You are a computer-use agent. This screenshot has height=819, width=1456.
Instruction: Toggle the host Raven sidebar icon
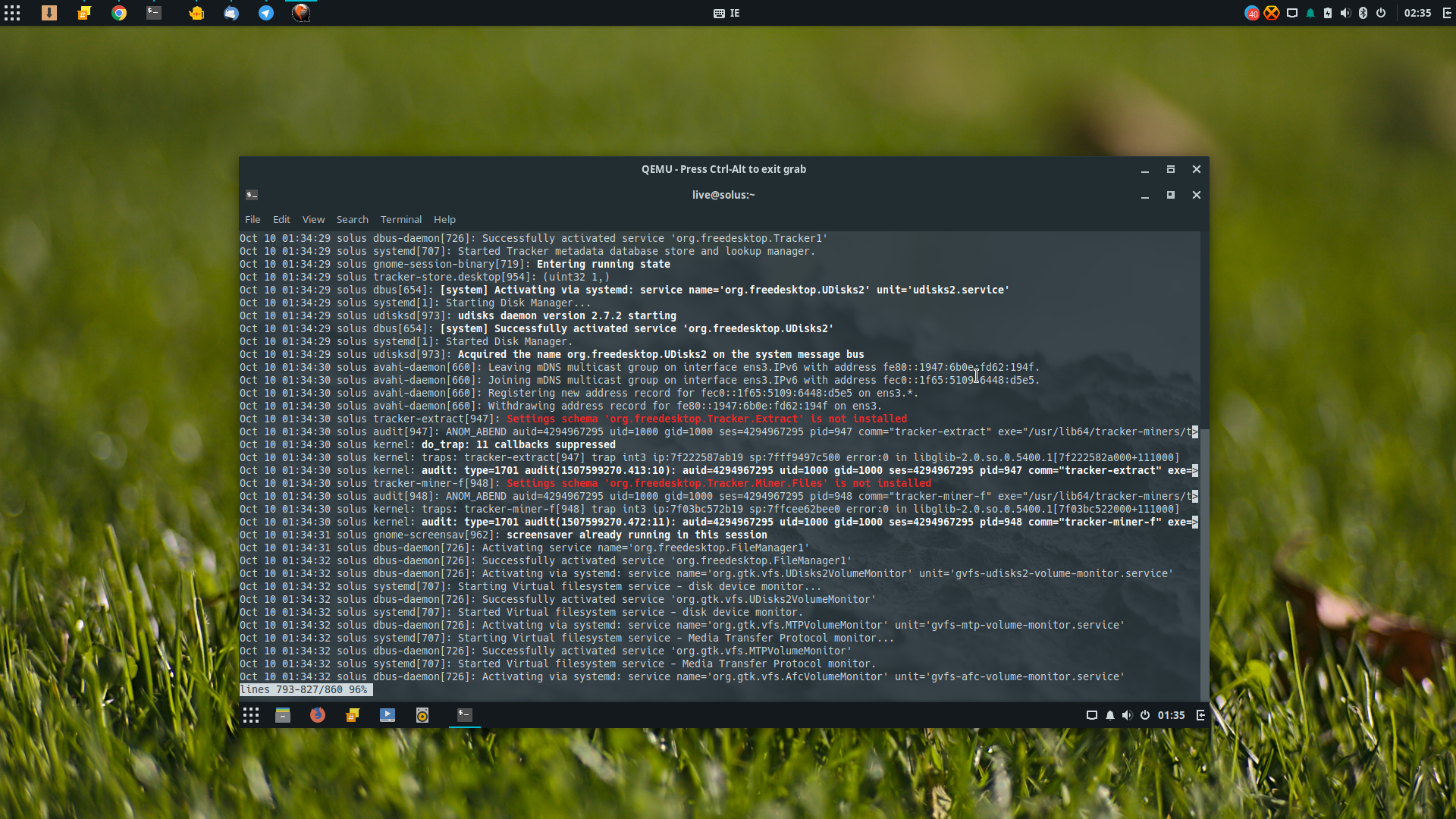coord(1447,13)
